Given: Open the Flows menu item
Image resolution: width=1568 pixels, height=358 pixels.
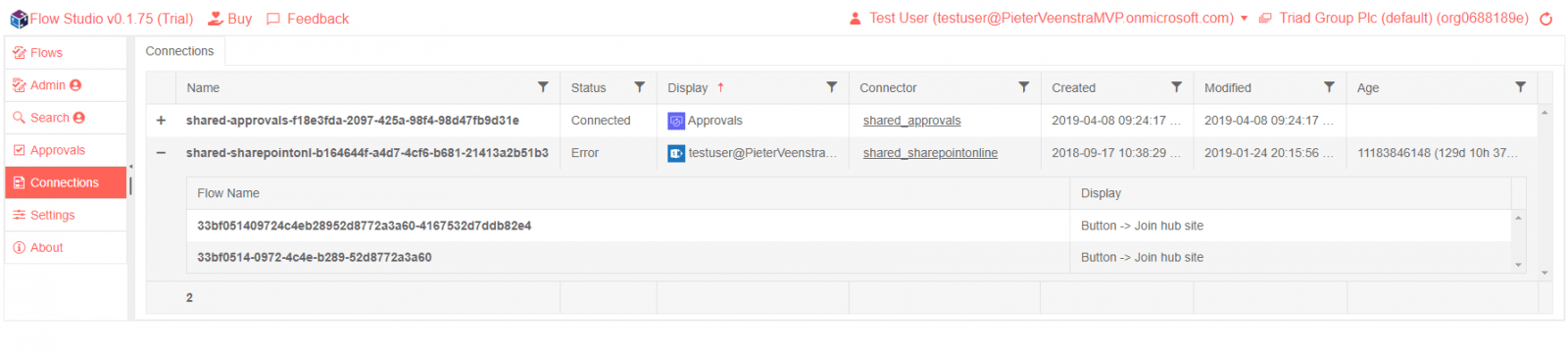Looking at the screenshot, I should 66,53.
